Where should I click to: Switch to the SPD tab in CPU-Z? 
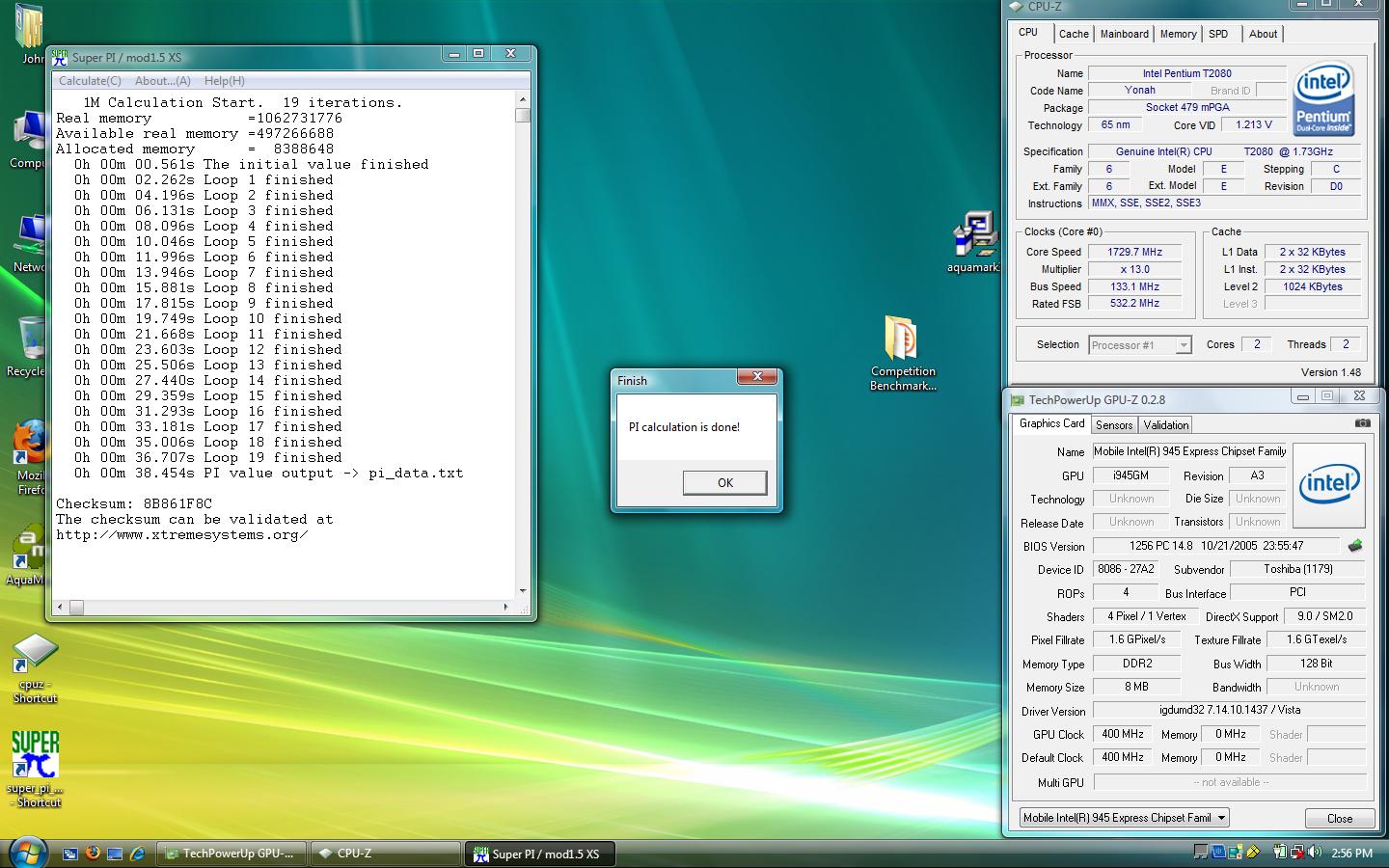tap(1218, 34)
